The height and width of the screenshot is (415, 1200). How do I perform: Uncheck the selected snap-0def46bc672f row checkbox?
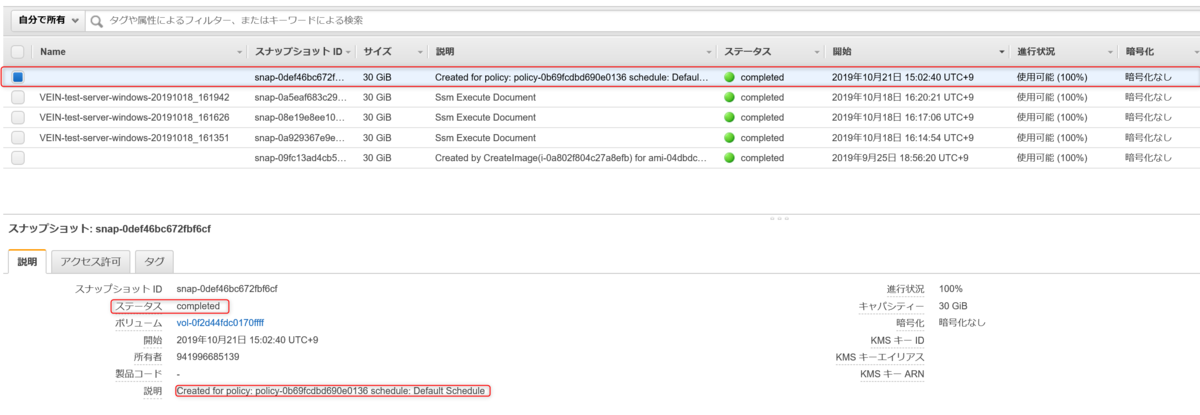click(x=18, y=76)
